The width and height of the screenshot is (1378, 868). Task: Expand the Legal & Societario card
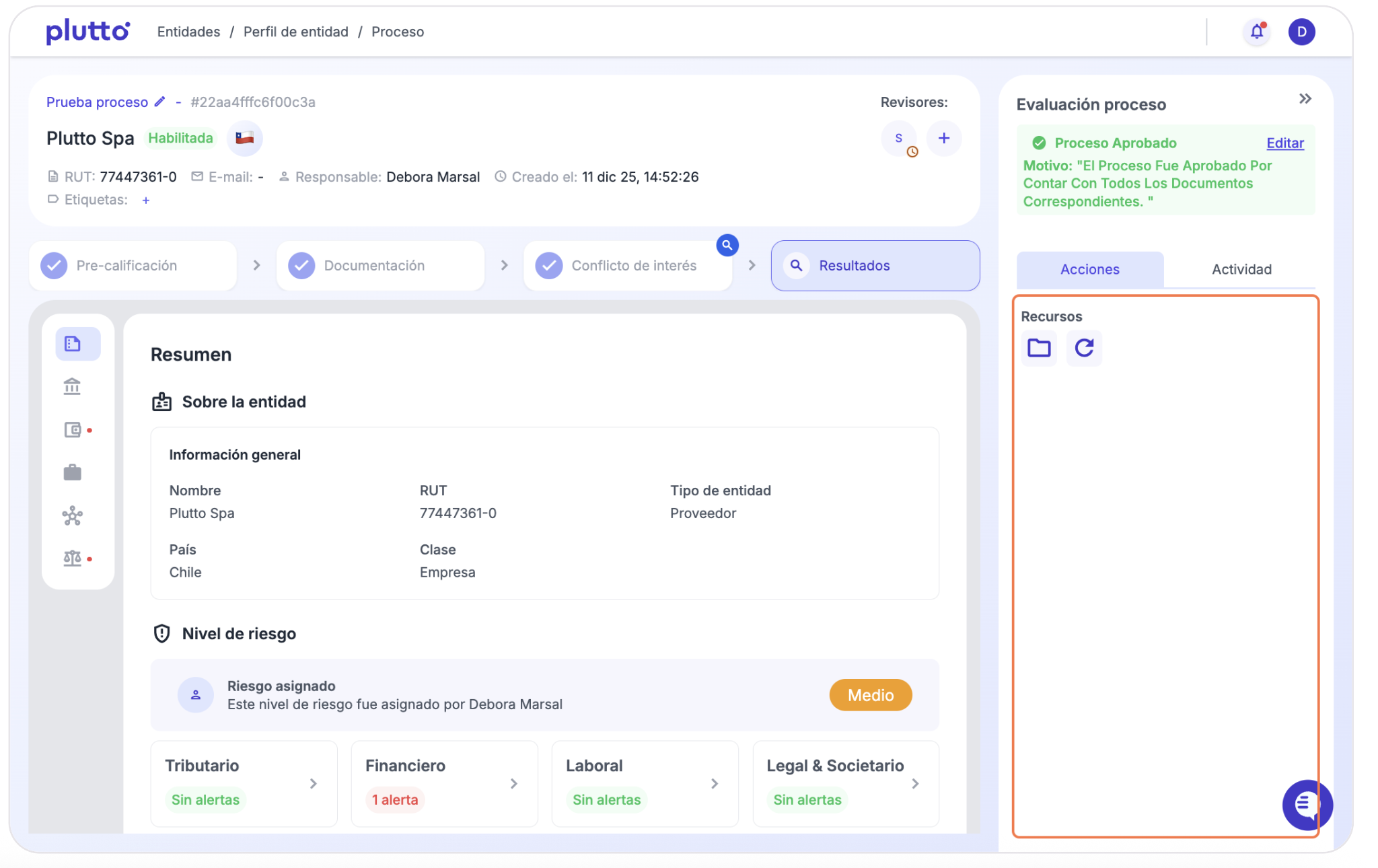915,783
